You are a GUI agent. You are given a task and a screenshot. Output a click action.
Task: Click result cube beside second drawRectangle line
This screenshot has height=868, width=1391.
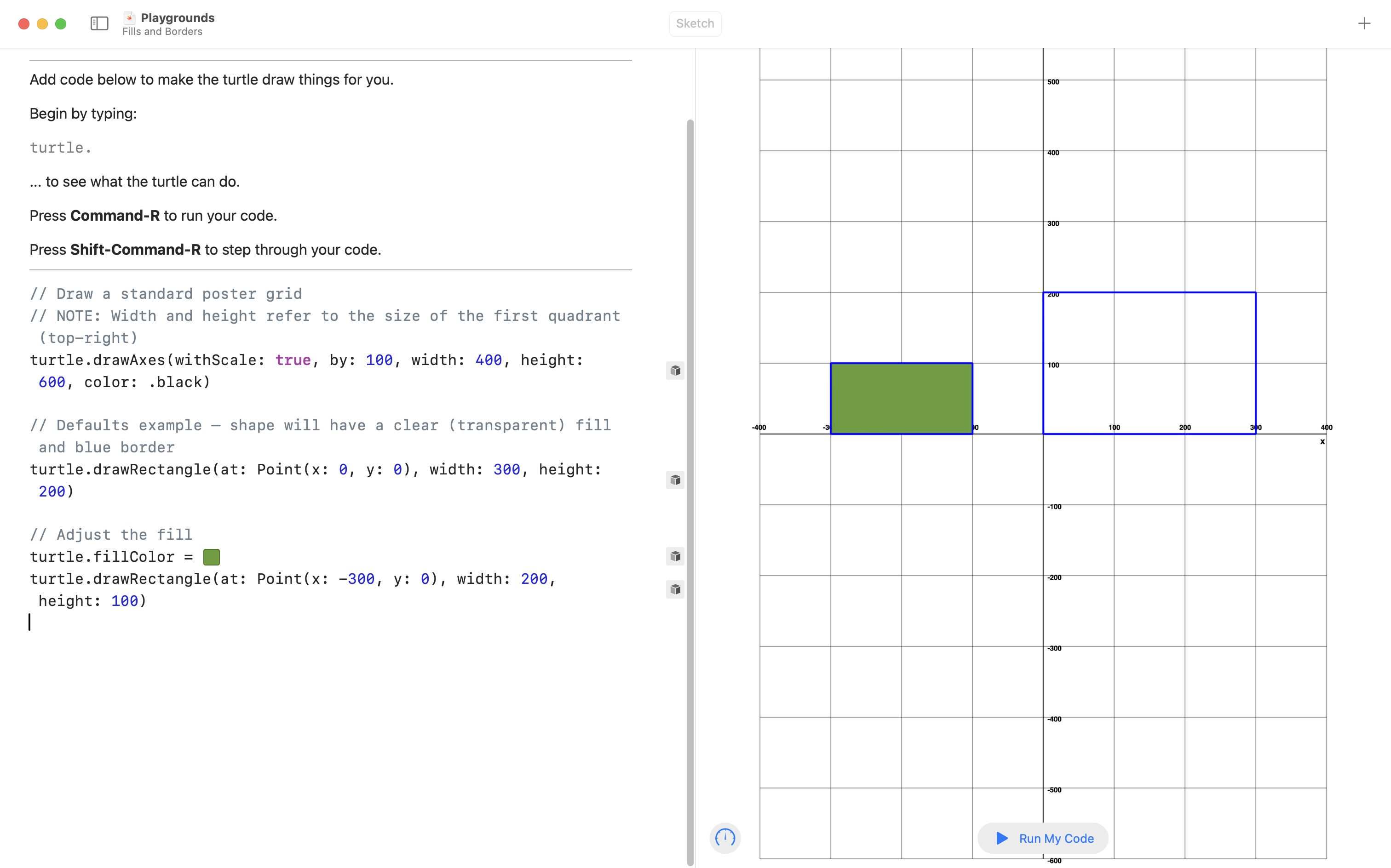[x=675, y=589]
